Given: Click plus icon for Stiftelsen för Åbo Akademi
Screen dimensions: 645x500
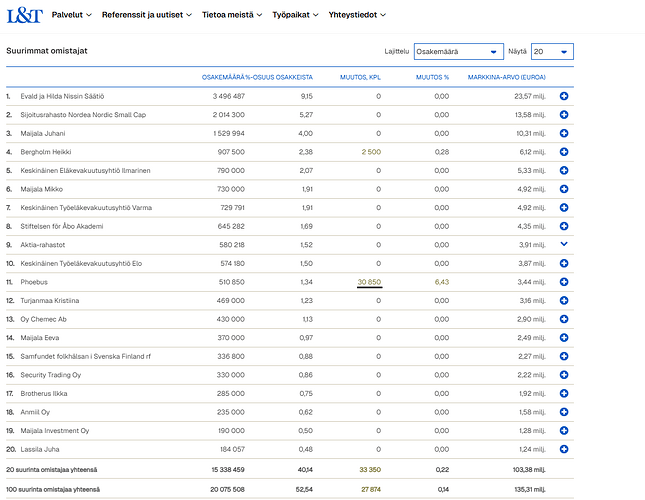Looking at the screenshot, I should (564, 226).
